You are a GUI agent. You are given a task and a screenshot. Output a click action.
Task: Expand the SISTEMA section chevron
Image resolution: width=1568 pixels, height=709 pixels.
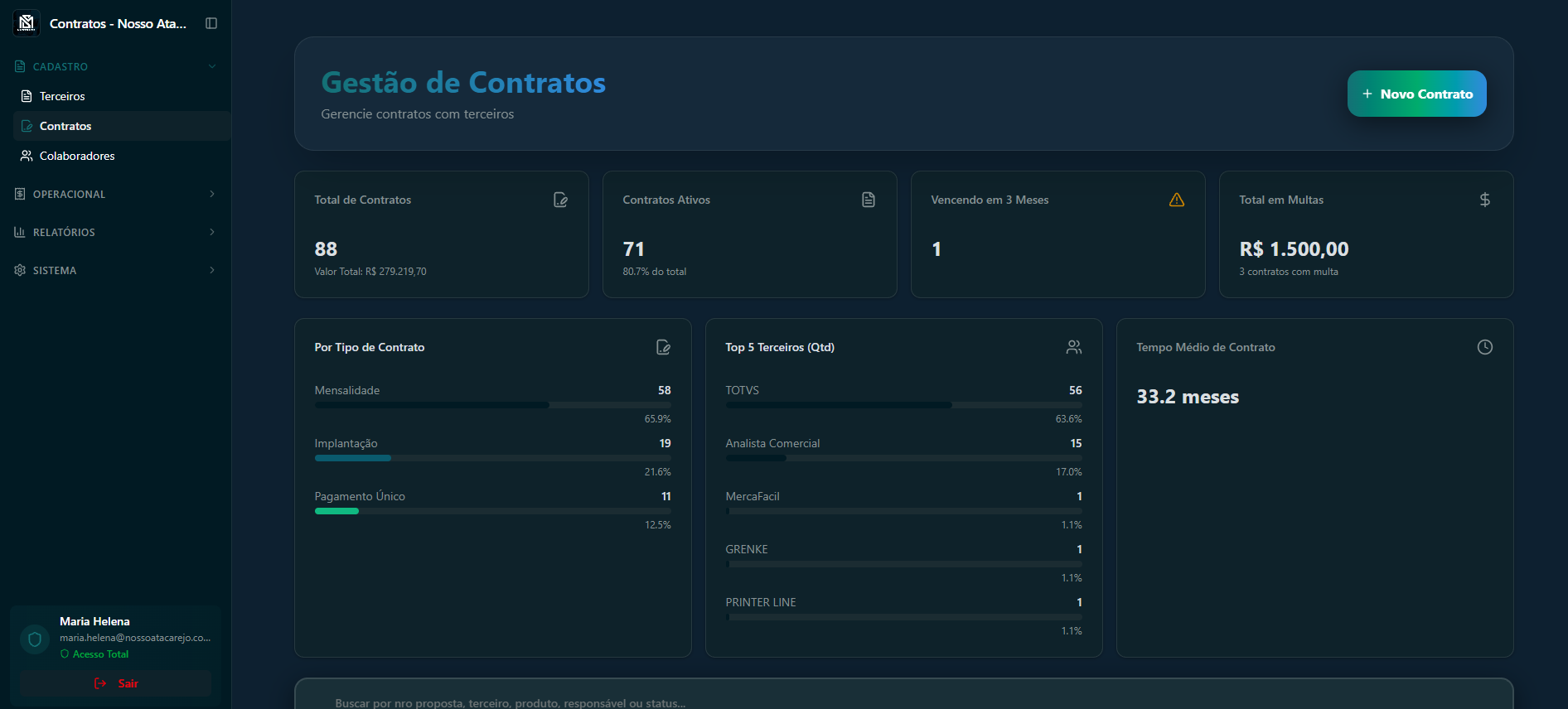212,270
